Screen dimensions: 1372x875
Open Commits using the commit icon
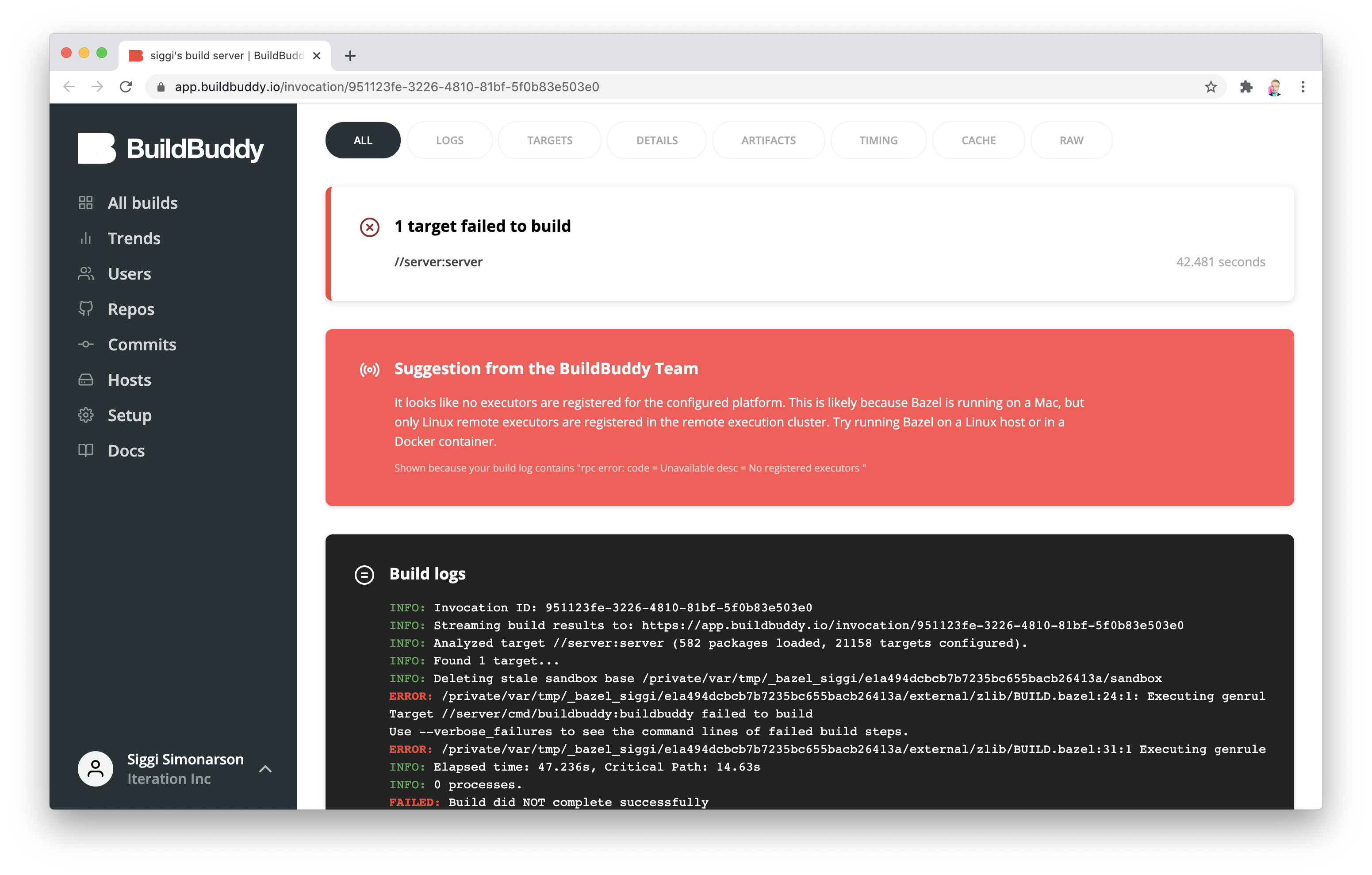pos(85,344)
